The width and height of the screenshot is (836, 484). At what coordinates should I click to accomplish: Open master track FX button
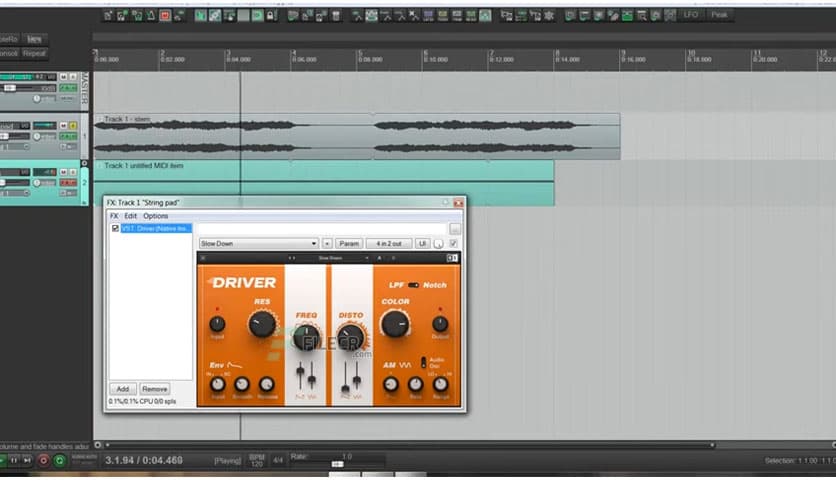coord(68,88)
